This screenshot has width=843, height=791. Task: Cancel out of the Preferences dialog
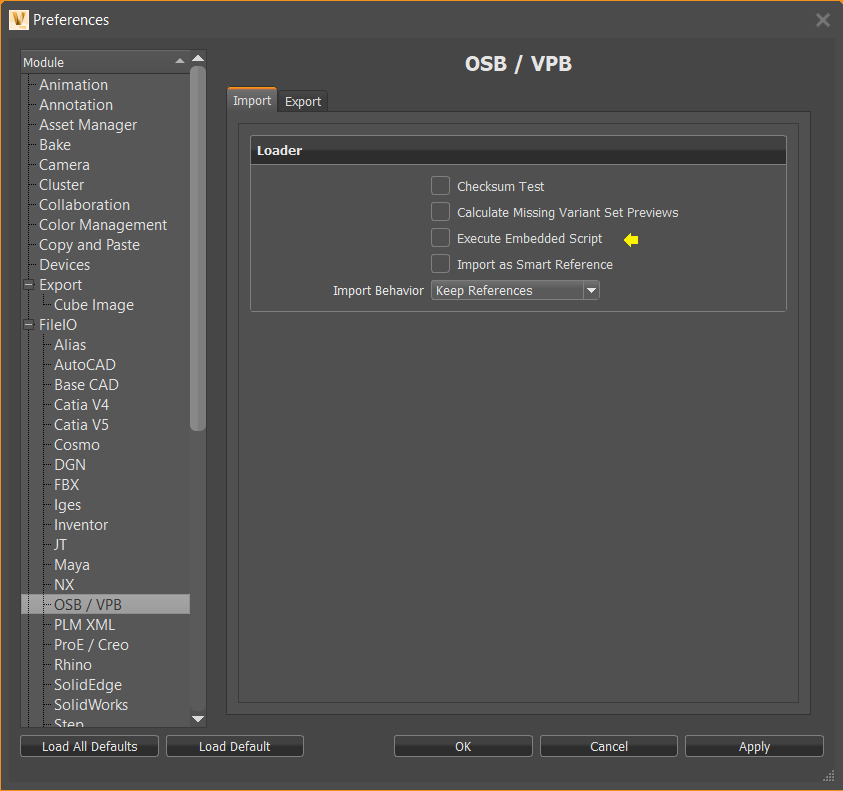(608, 746)
